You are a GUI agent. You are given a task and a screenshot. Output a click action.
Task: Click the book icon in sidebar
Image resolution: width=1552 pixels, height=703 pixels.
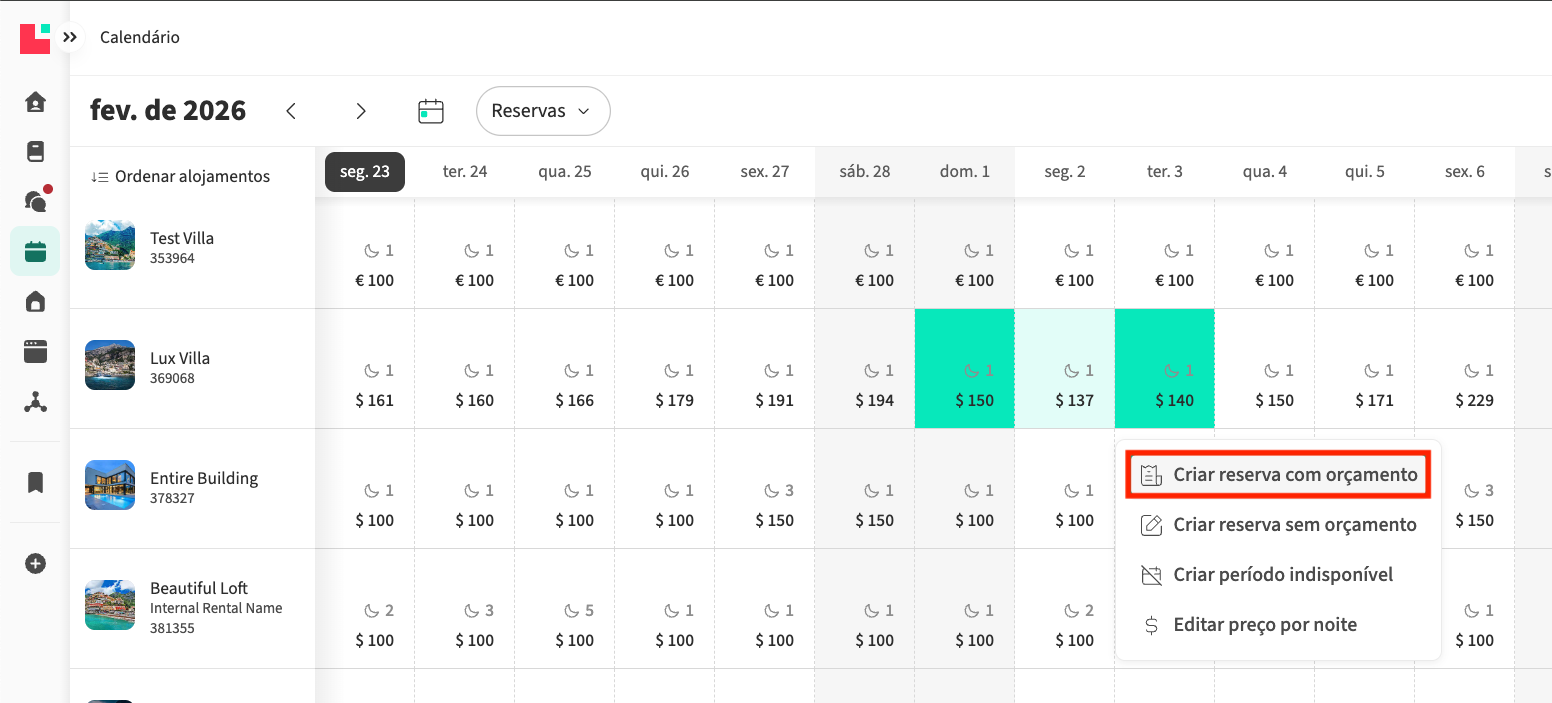tap(35, 151)
